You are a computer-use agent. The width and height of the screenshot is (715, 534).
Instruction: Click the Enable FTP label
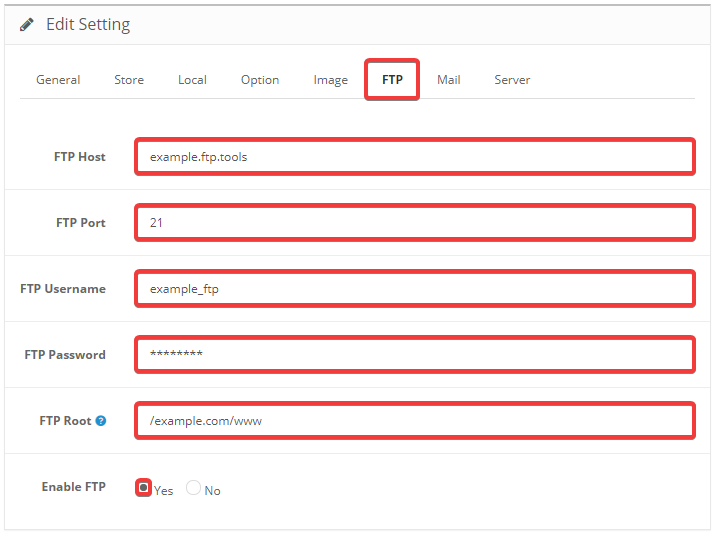pos(73,487)
